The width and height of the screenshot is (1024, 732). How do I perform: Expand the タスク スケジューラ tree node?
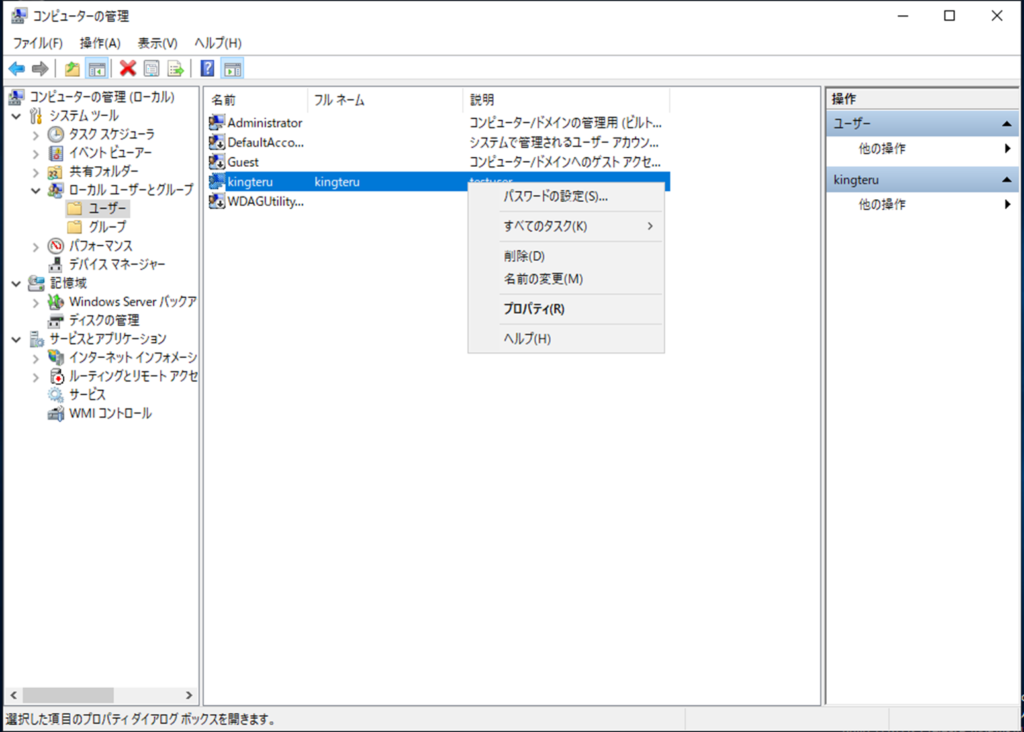point(36,134)
